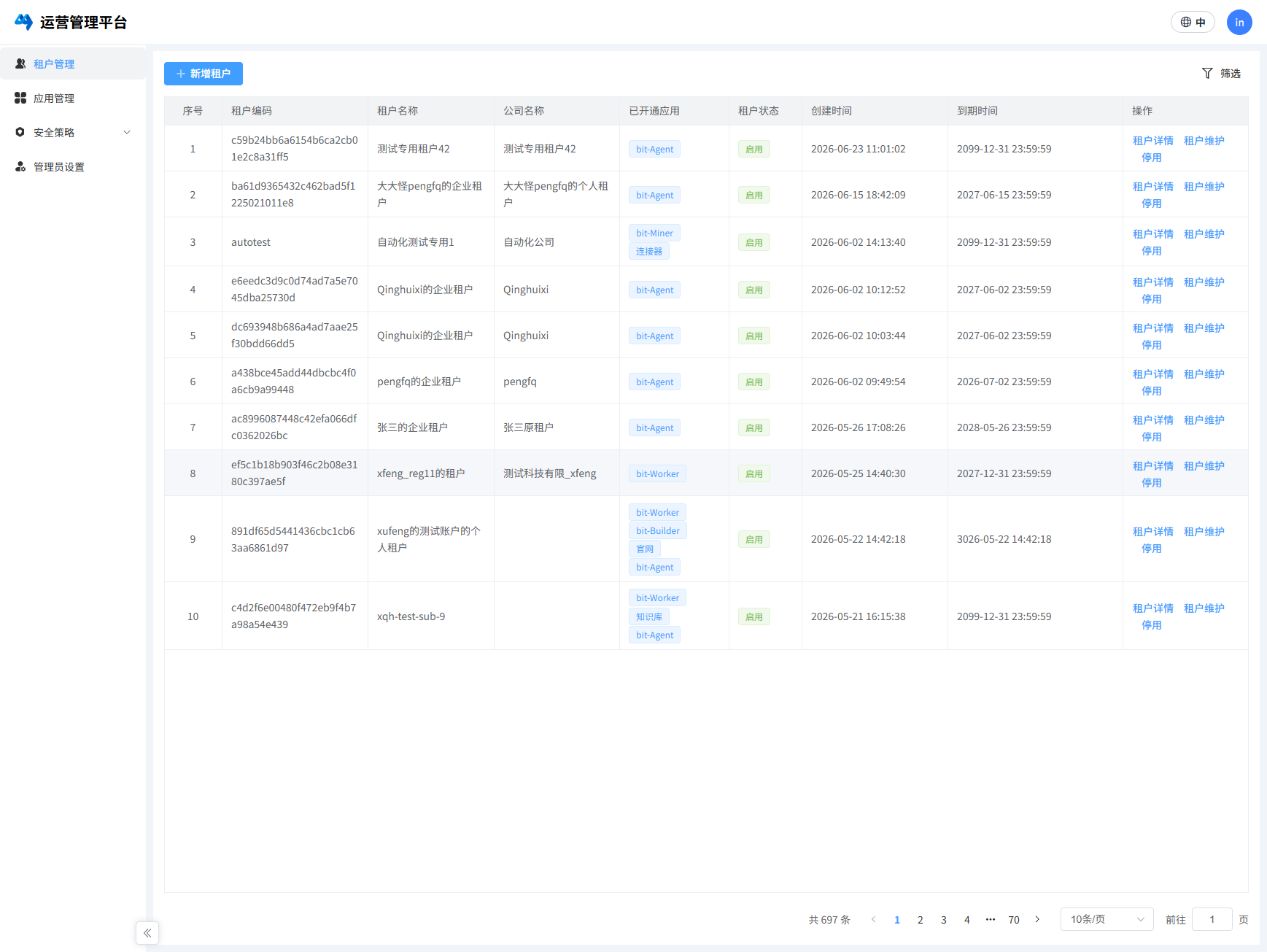Click tenant name xqh-test-sub-9
Image resolution: width=1267 pixels, height=952 pixels.
[411, 616]
